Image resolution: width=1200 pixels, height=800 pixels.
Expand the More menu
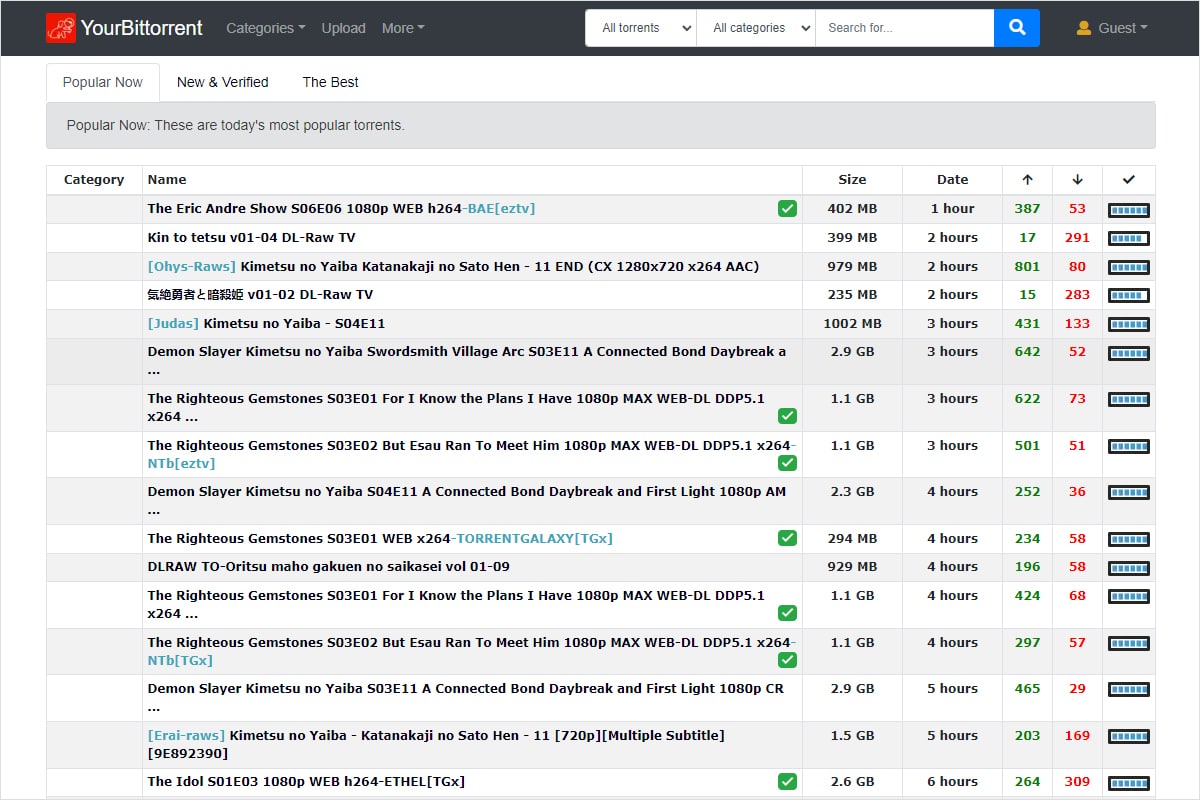tap(403, 28)
